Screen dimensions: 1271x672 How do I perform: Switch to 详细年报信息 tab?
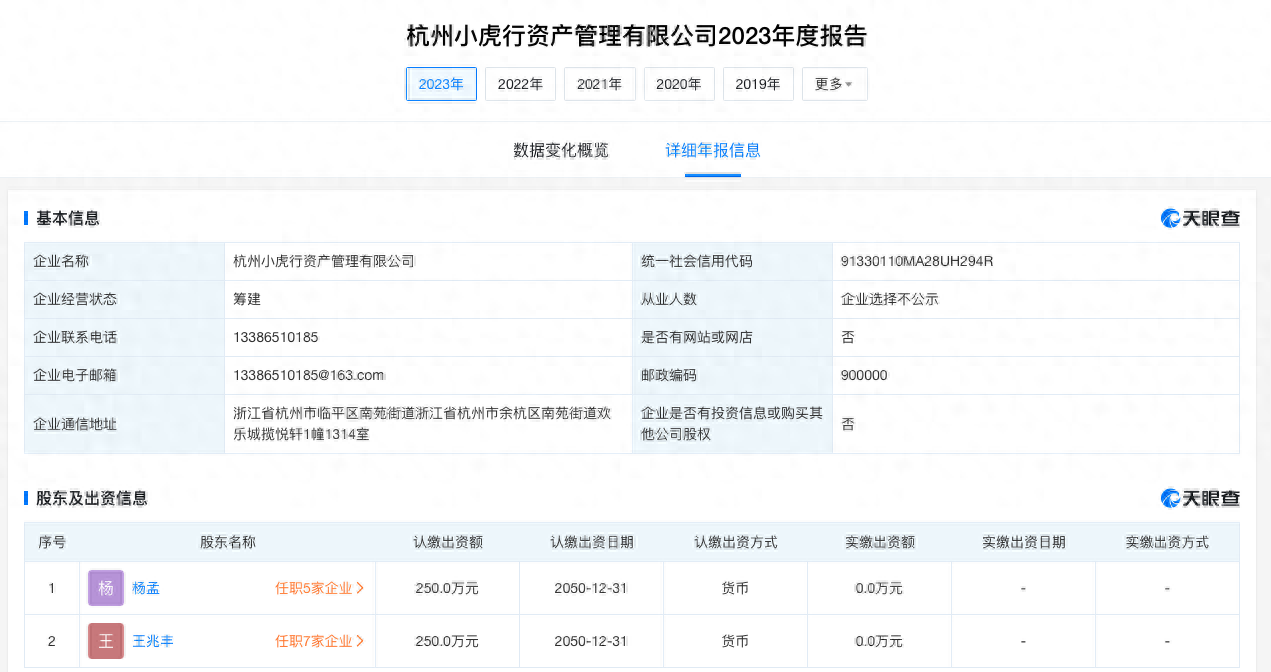pyautogui.click(x=713, y=150)
